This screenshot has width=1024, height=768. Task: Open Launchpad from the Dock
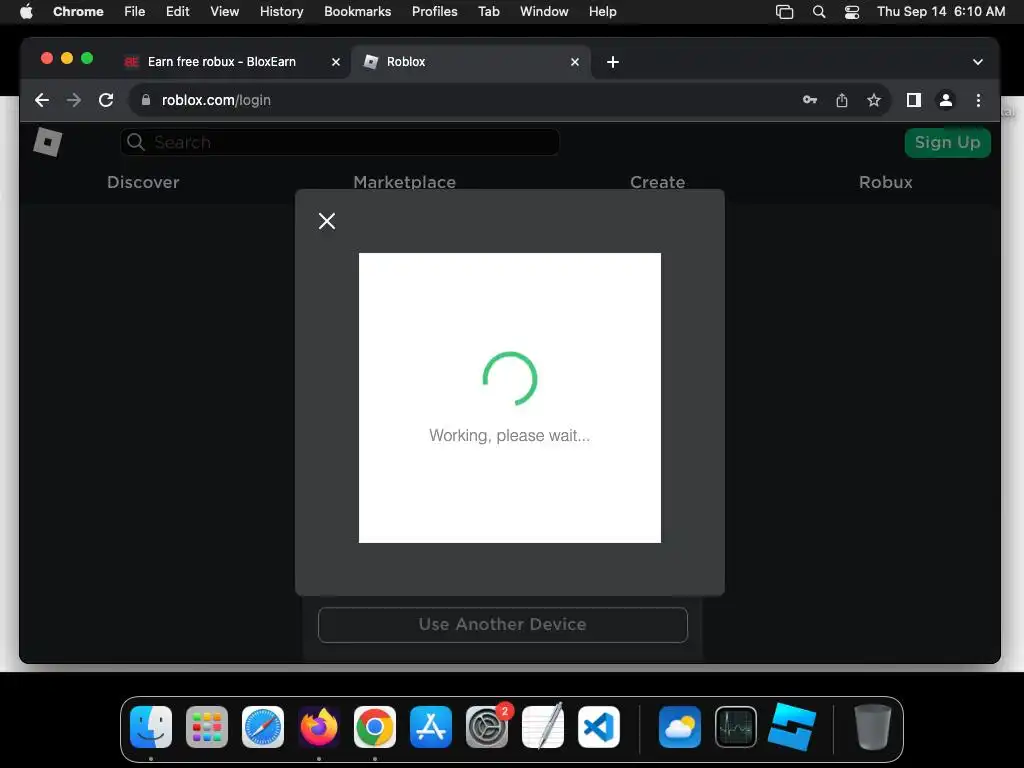tap(207, 727)
